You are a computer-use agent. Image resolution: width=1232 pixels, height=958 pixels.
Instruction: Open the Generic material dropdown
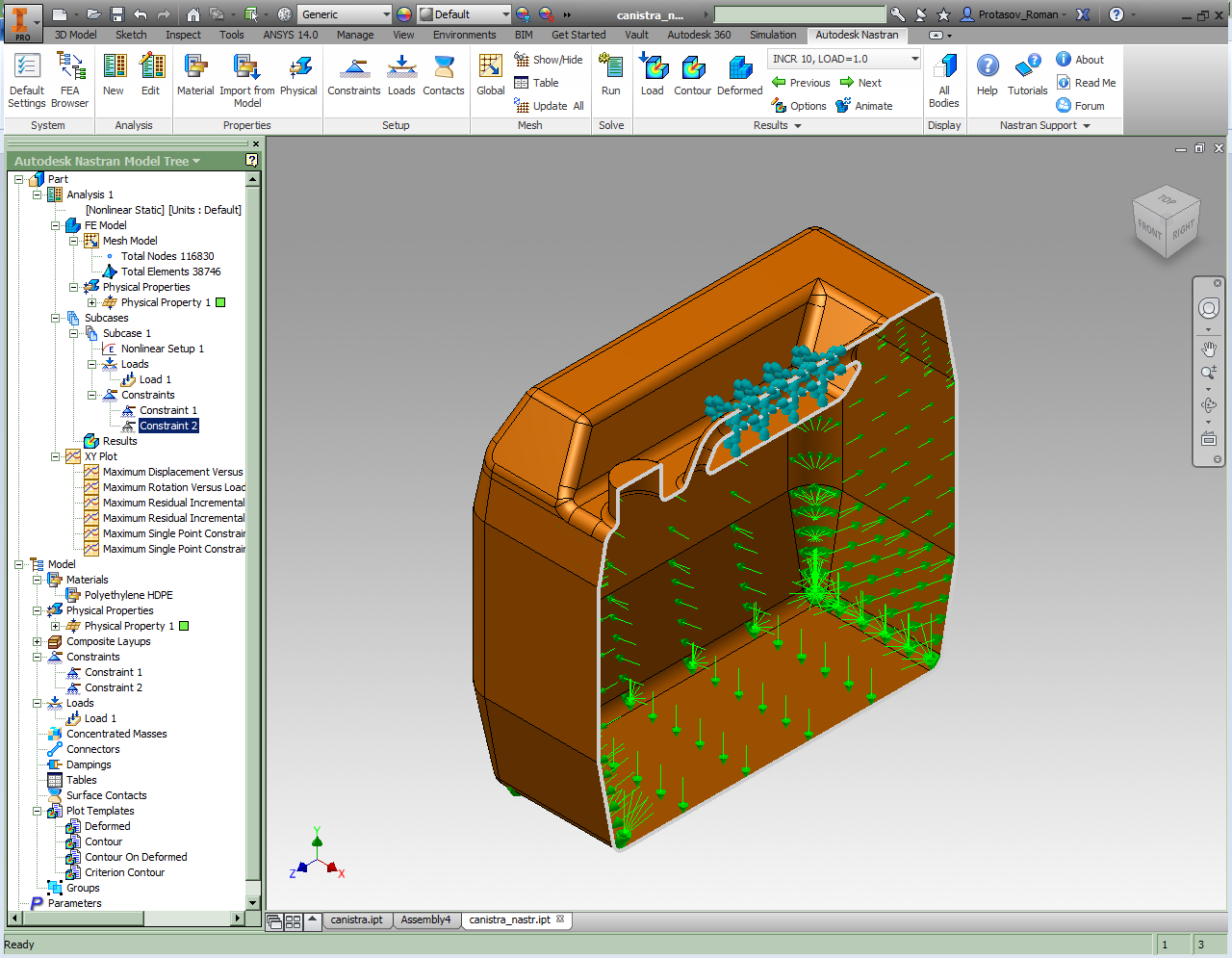[387, 14]
